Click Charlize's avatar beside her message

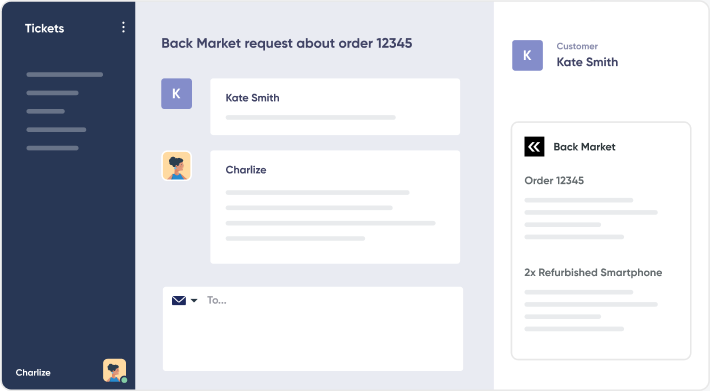tap(177, 166)
